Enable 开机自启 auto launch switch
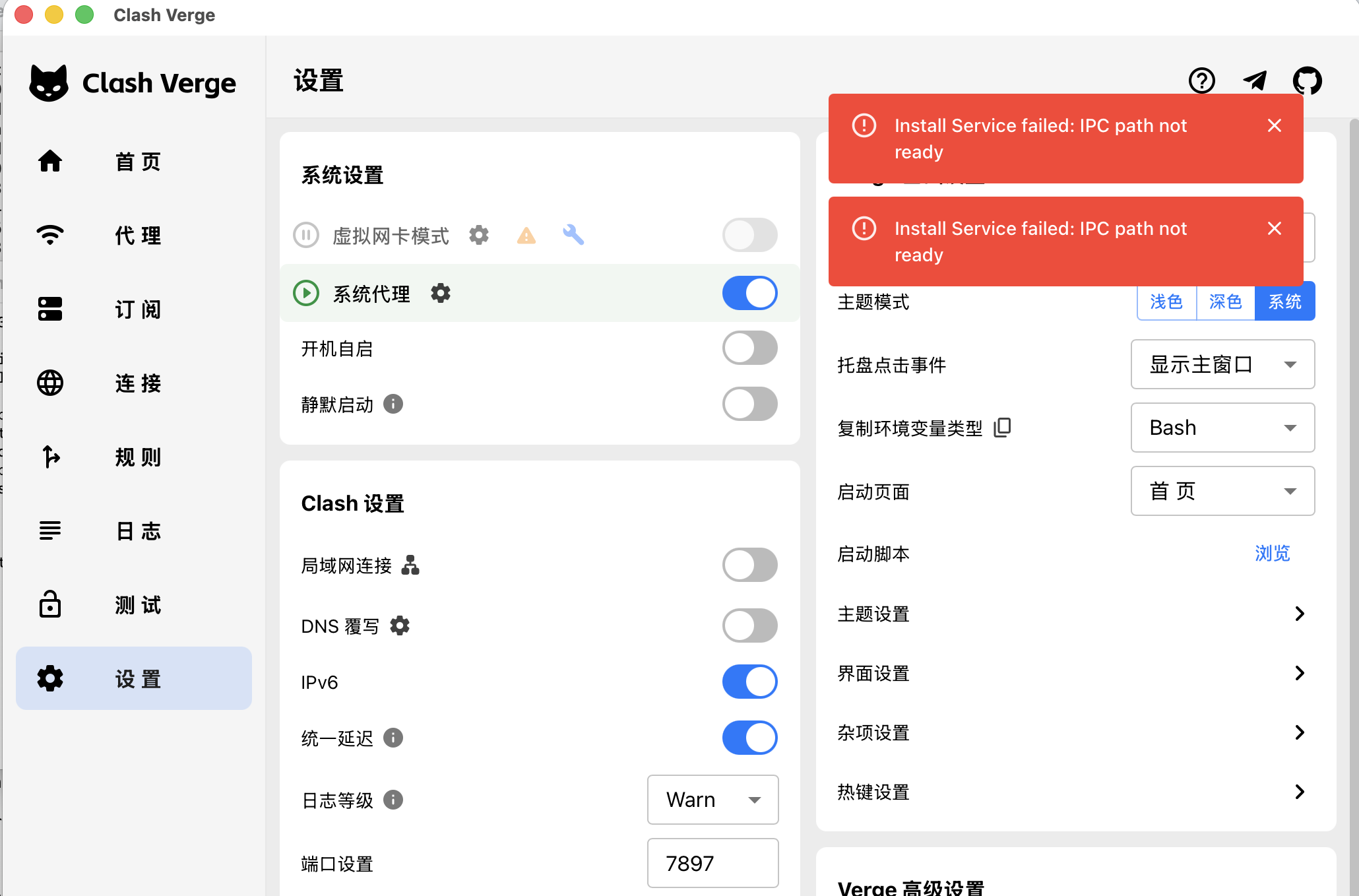Screen dimensions: 1359x896 click(750, 348)
